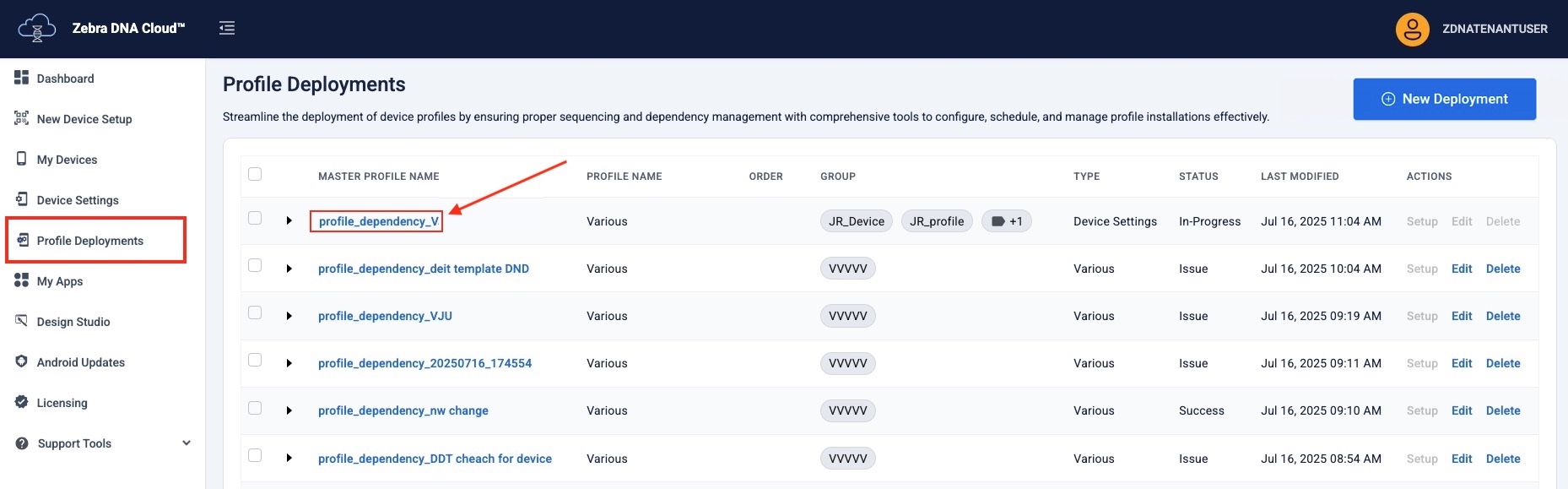Image resolution: width=1568 pixels, height=489 pixels.
Task: Toggle the select-all checkbox in table header
Action: pyautogui.click(x=255, y=174)
